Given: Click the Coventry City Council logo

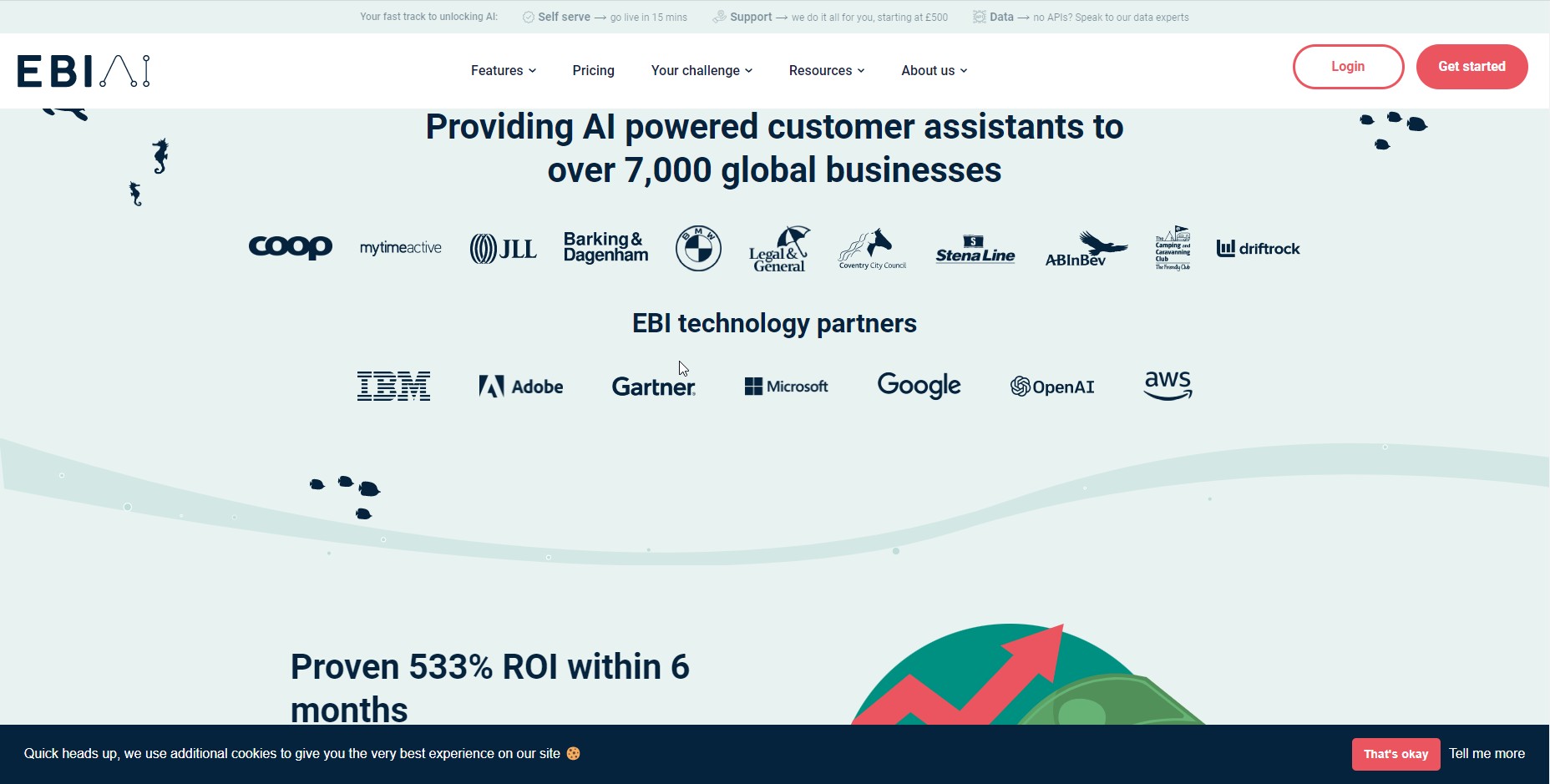Looking at the screenshot, I should [x=872, y=249].
